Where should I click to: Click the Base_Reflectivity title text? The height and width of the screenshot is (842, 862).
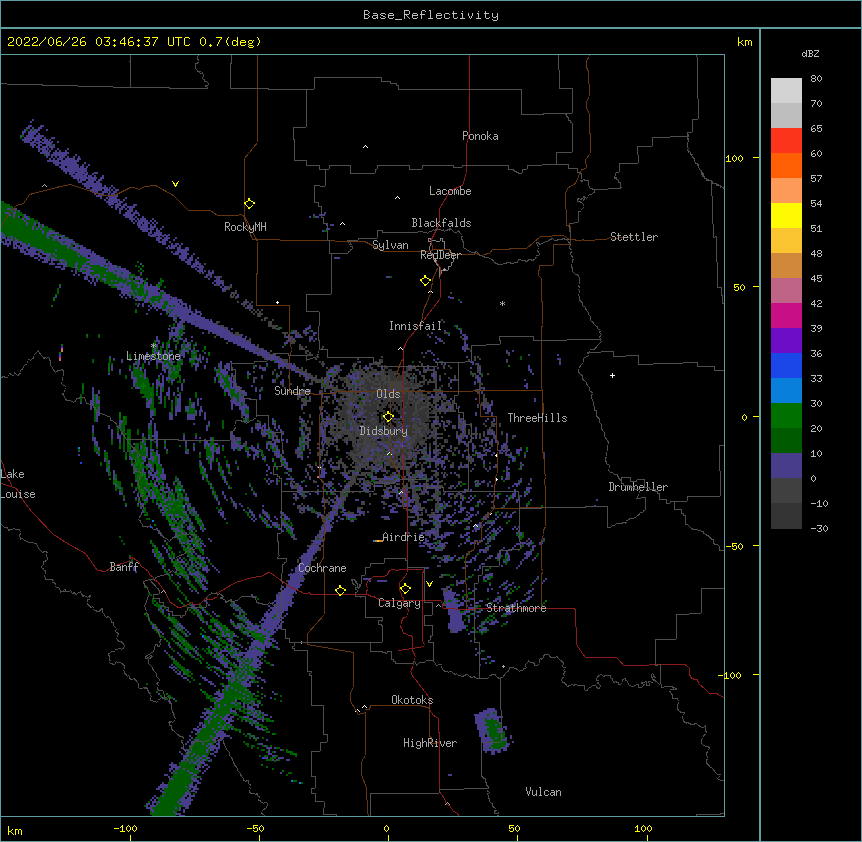click(x=431, y=15)
